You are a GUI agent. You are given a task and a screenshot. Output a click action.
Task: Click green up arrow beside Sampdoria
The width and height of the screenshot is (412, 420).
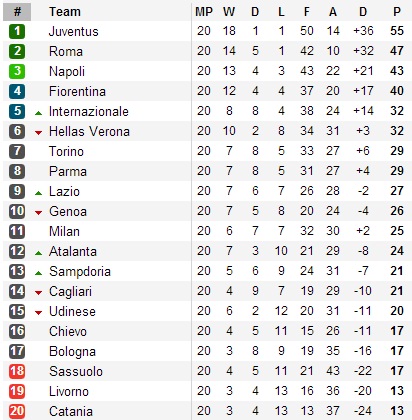tap(39, 273)
